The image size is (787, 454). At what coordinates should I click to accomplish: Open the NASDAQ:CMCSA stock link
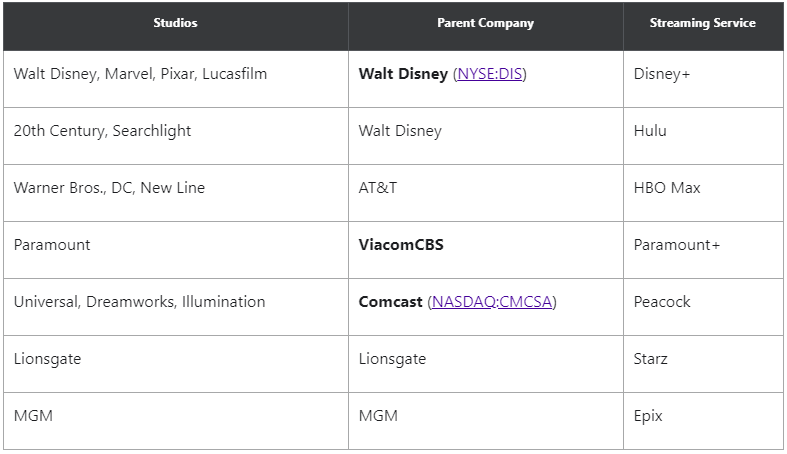(x=492, y=302)
